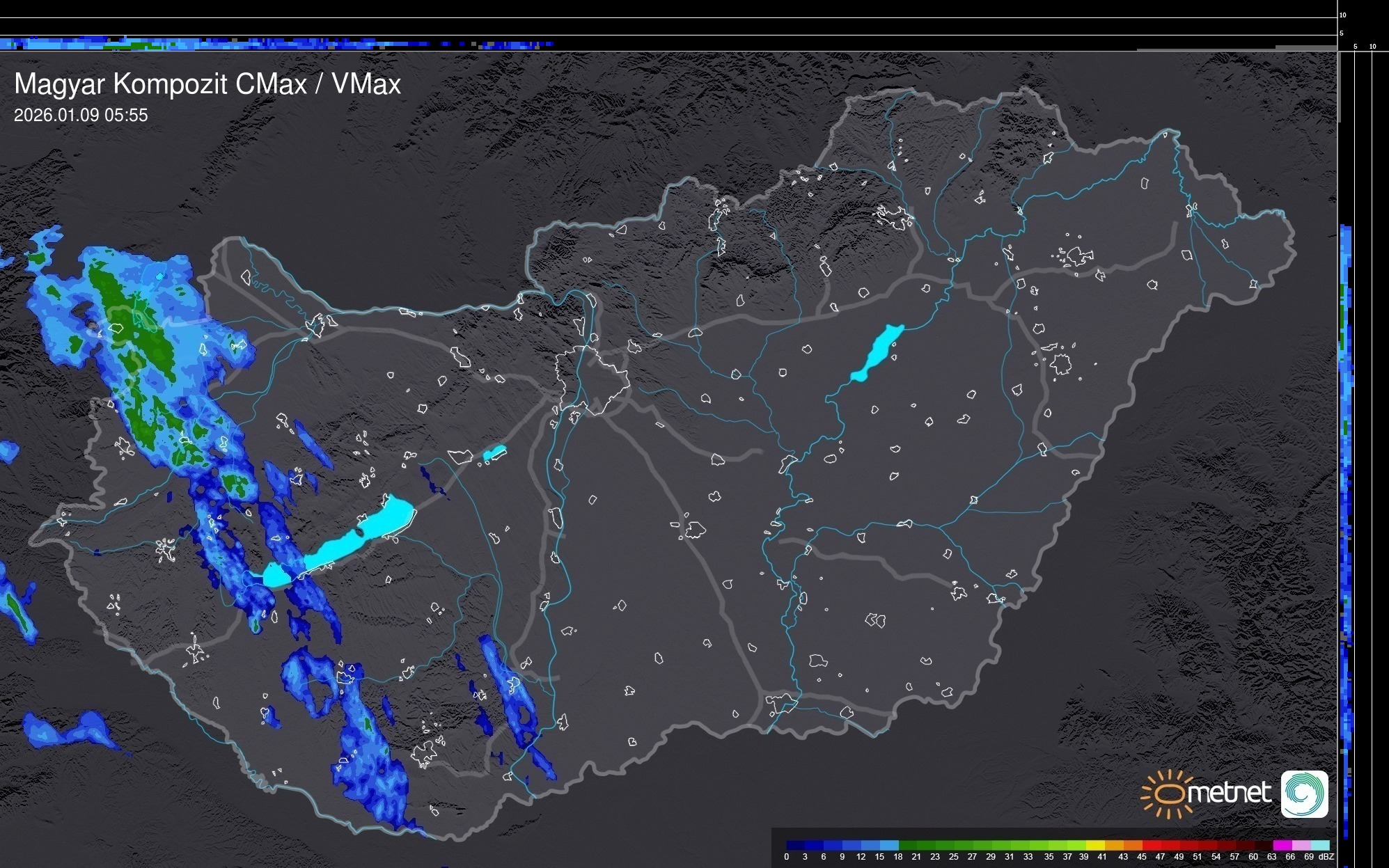Click the orange 43 dBZ legend swatch
1389x868 pixels.
(1133, 846)
